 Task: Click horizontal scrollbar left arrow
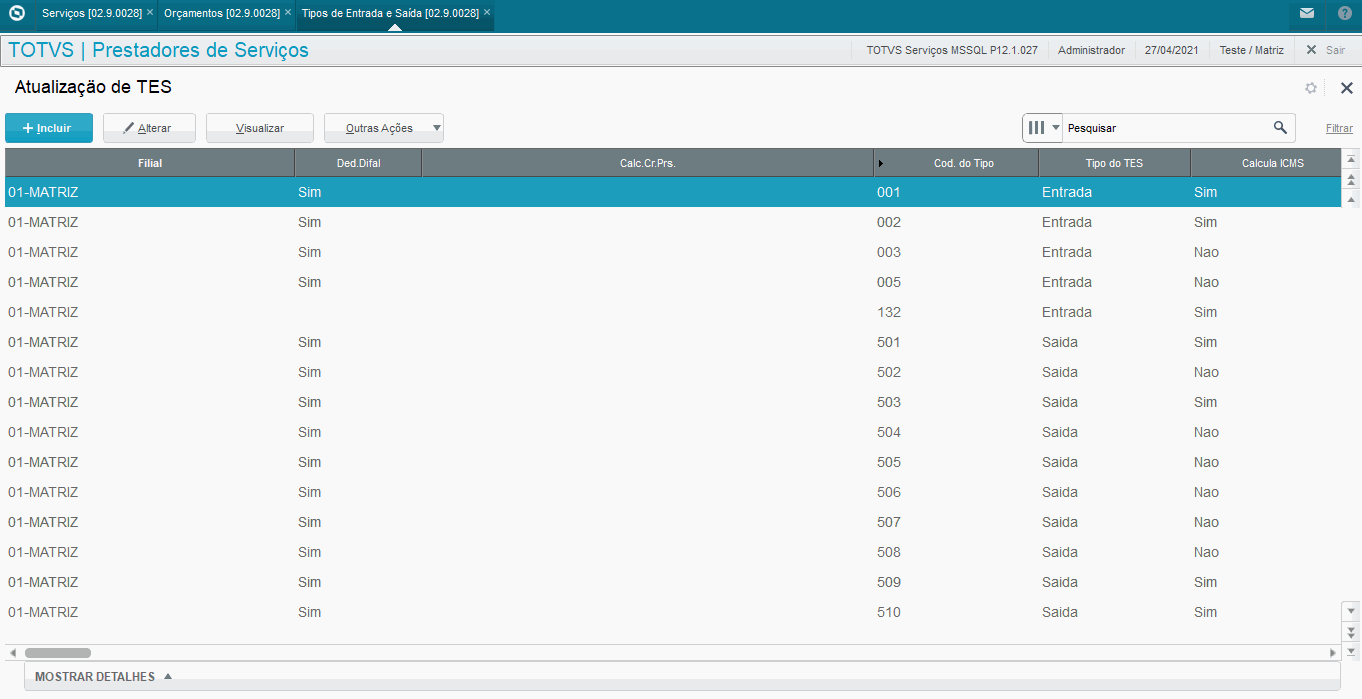12,653
